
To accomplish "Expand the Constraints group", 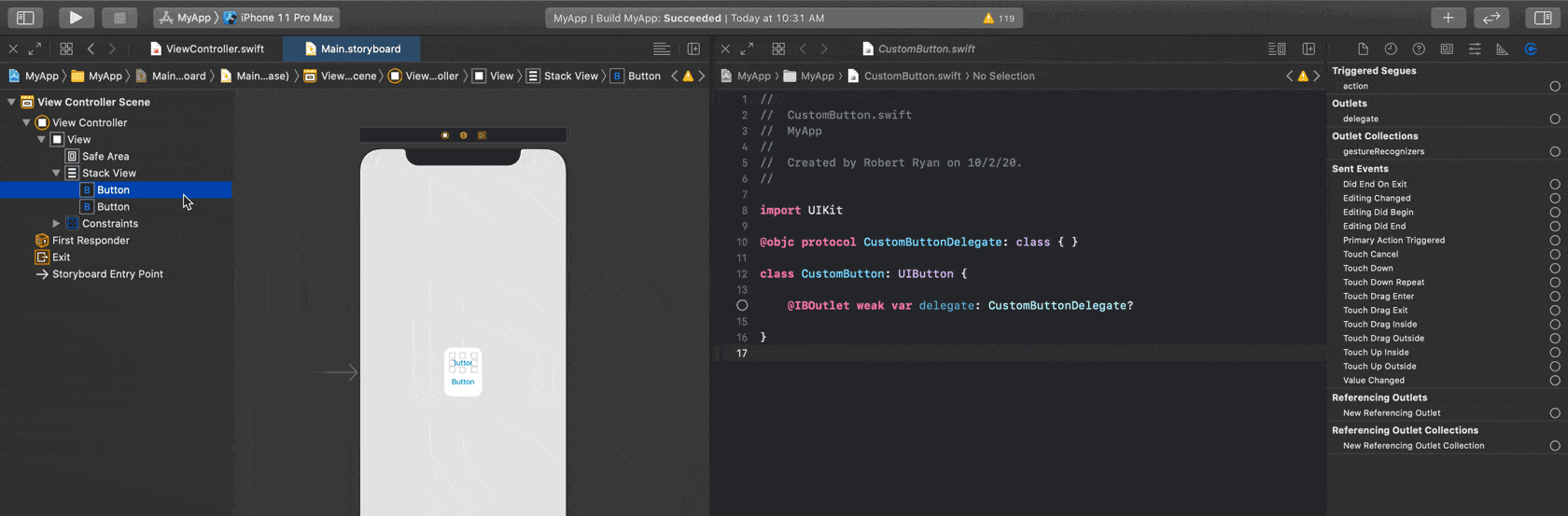I will 56,223.
